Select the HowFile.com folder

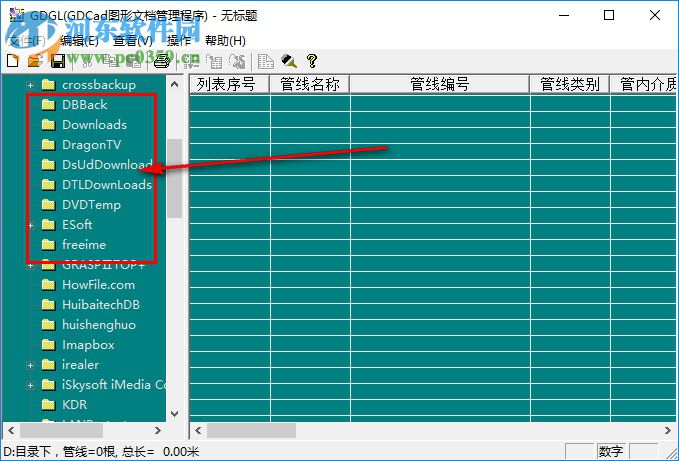[98, 285]
